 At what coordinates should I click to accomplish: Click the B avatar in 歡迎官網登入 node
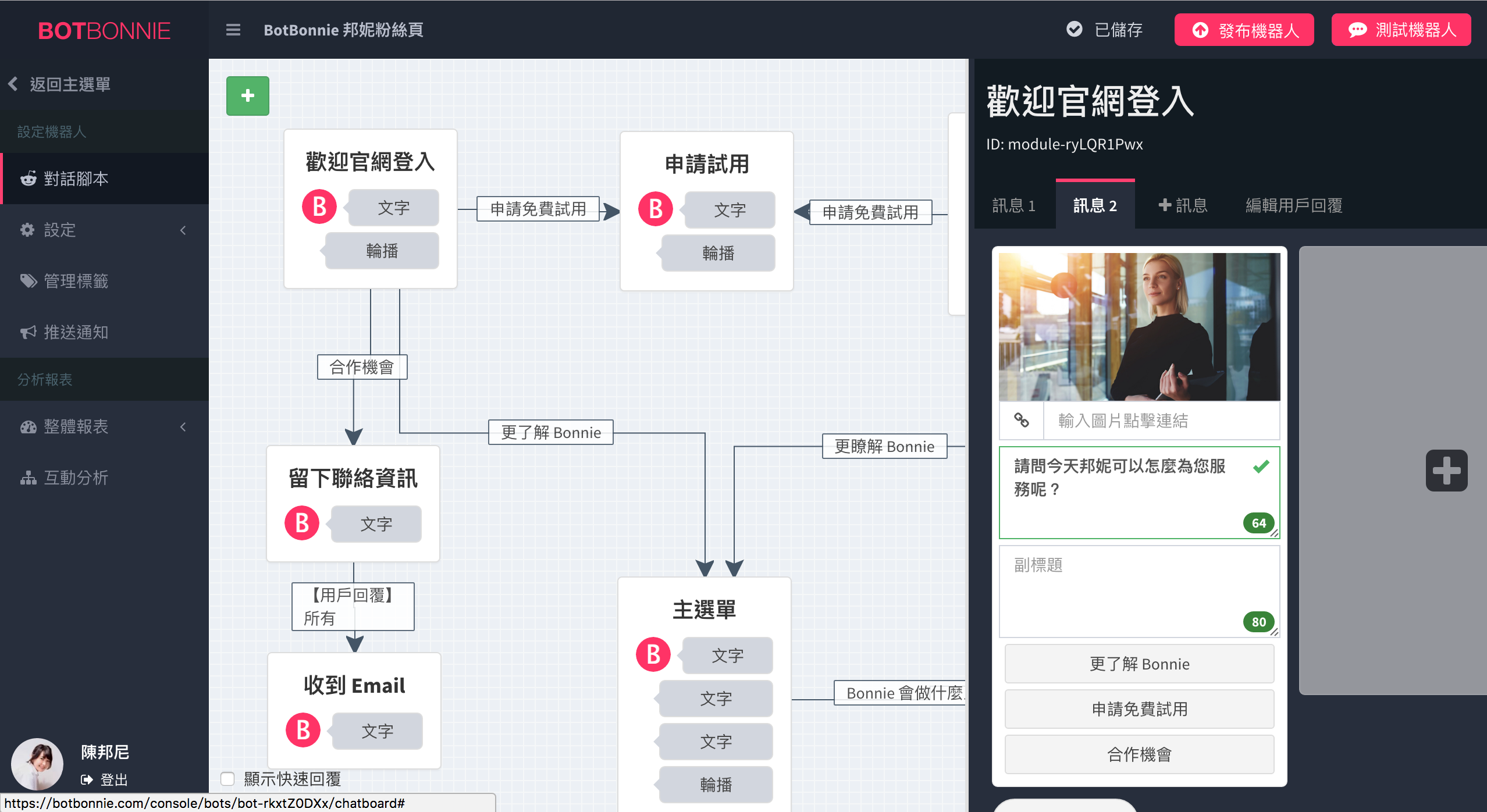319,207
